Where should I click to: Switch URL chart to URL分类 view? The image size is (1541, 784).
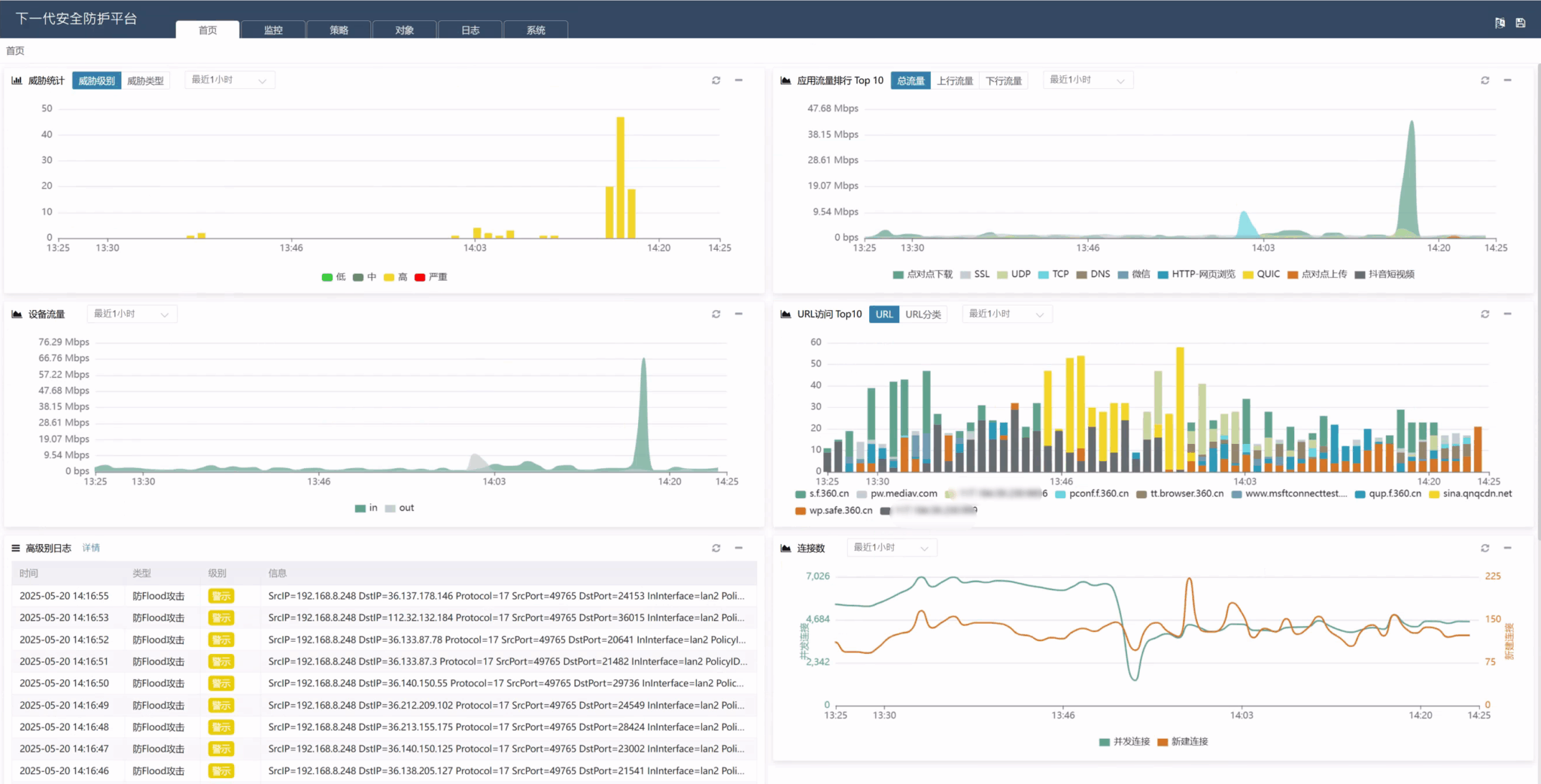tap(923, 314)
